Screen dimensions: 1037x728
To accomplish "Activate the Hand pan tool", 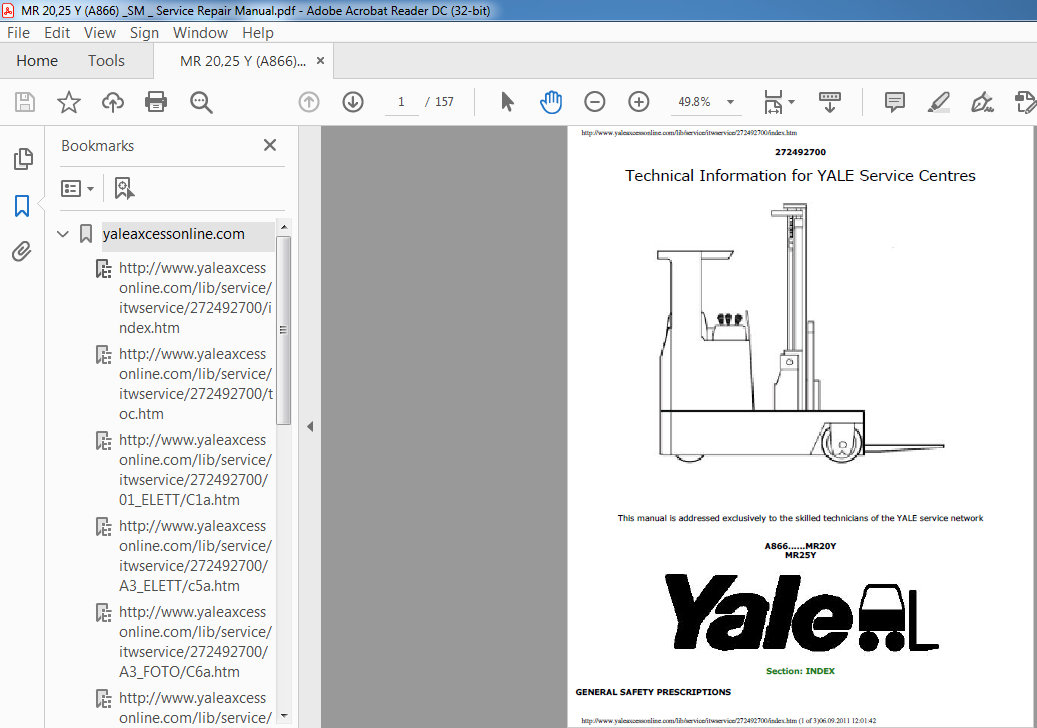I will (551, 102).
